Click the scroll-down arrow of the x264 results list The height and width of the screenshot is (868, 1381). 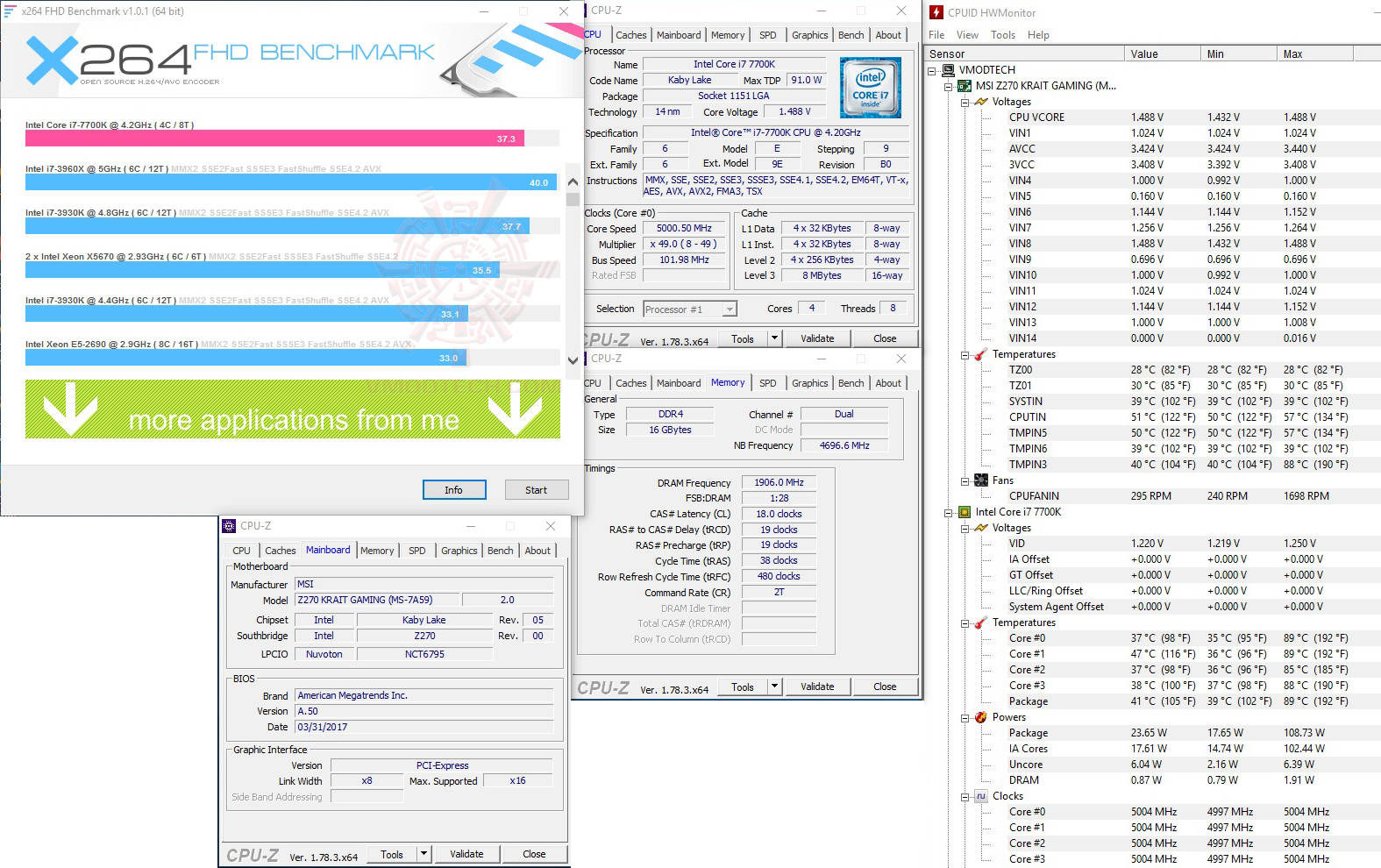[573, 360]
